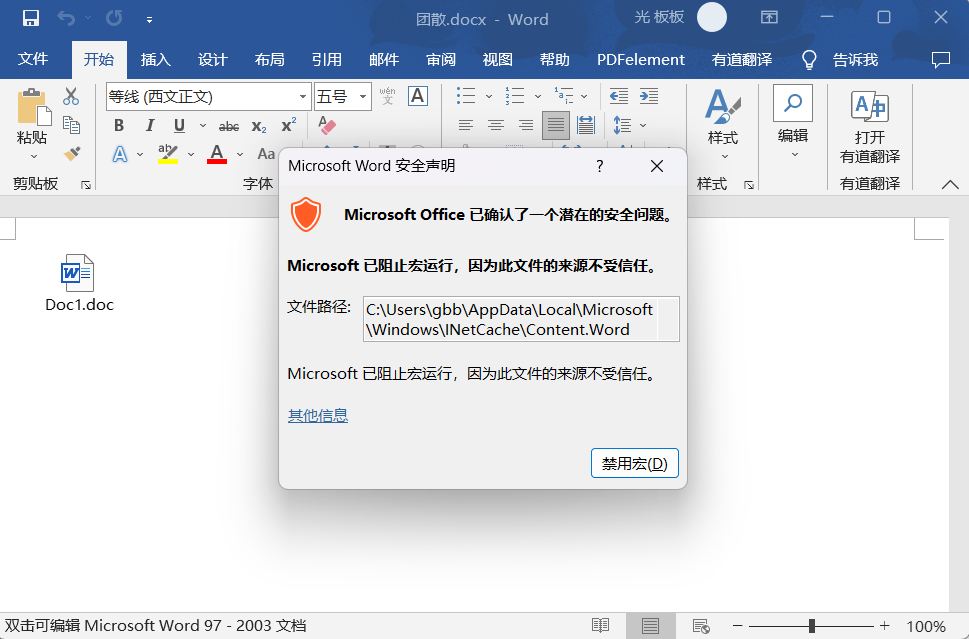Screen dimensions: 969x639
Task: Expand the font color dropdown arrow
Action: coord(240,154)
